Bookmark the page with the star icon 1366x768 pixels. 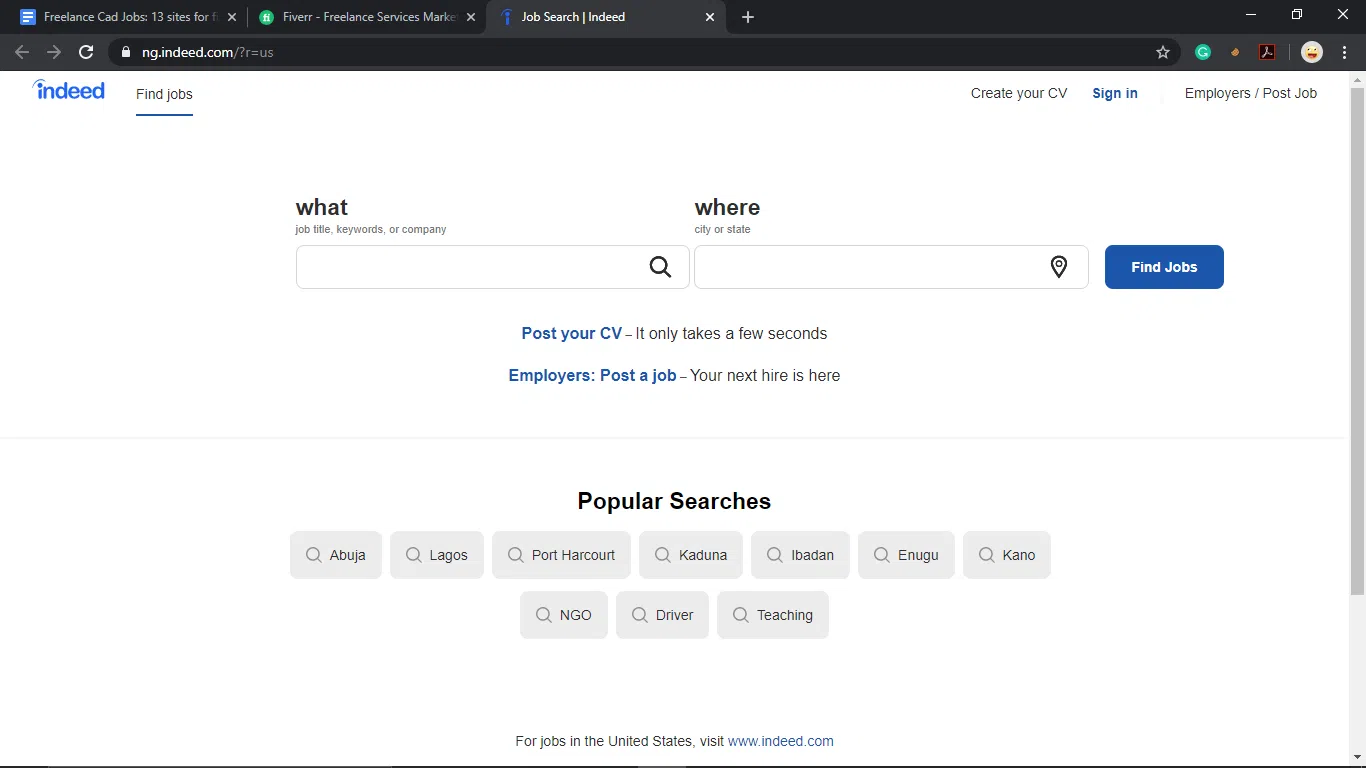pos(1163,52)
